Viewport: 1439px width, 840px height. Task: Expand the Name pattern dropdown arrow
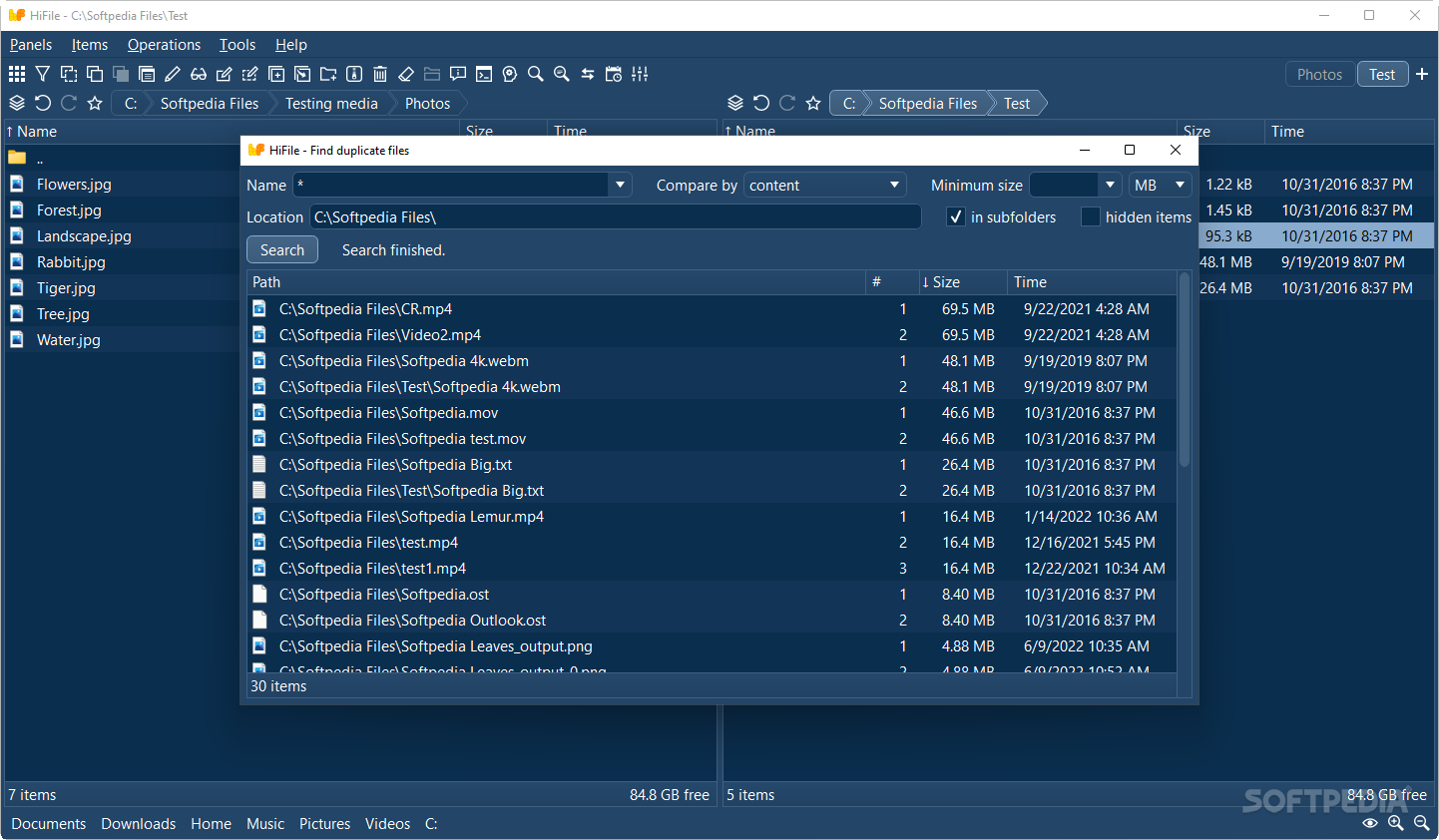click(x=621, y=185)
